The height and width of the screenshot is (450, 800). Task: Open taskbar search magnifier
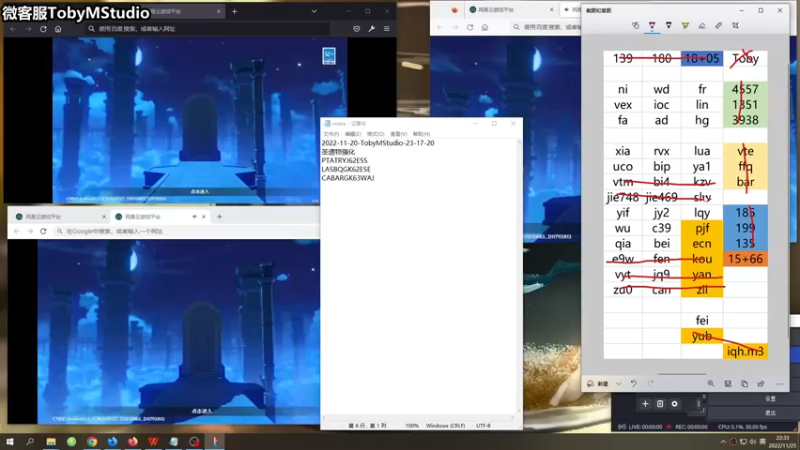pos(30,441)
